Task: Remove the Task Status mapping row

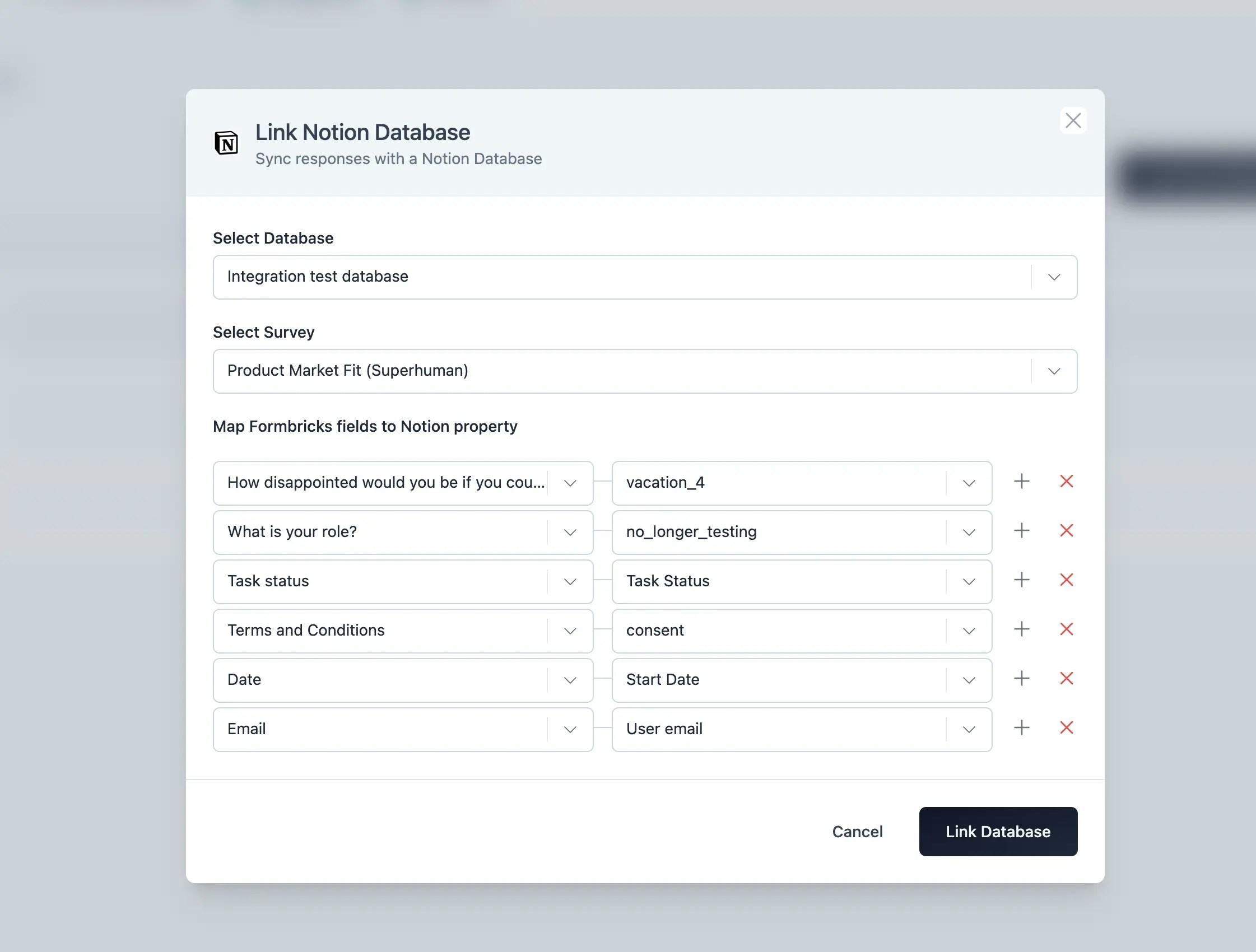Action: [1066, 580]
